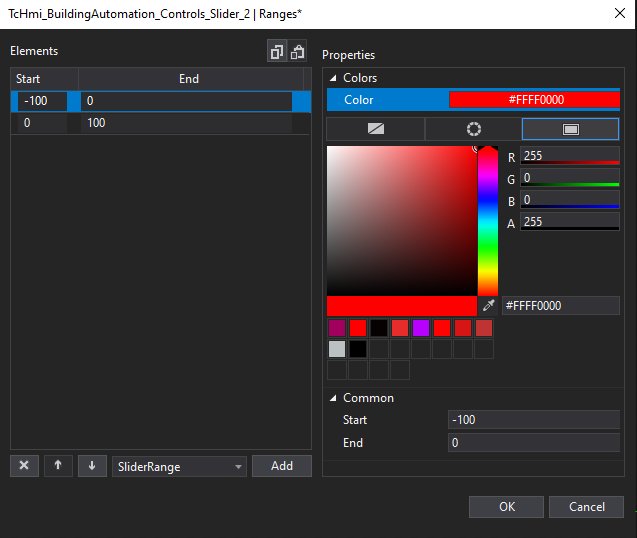
Task: Select the dark magenta recent swatch
Action: coord(337,328)
